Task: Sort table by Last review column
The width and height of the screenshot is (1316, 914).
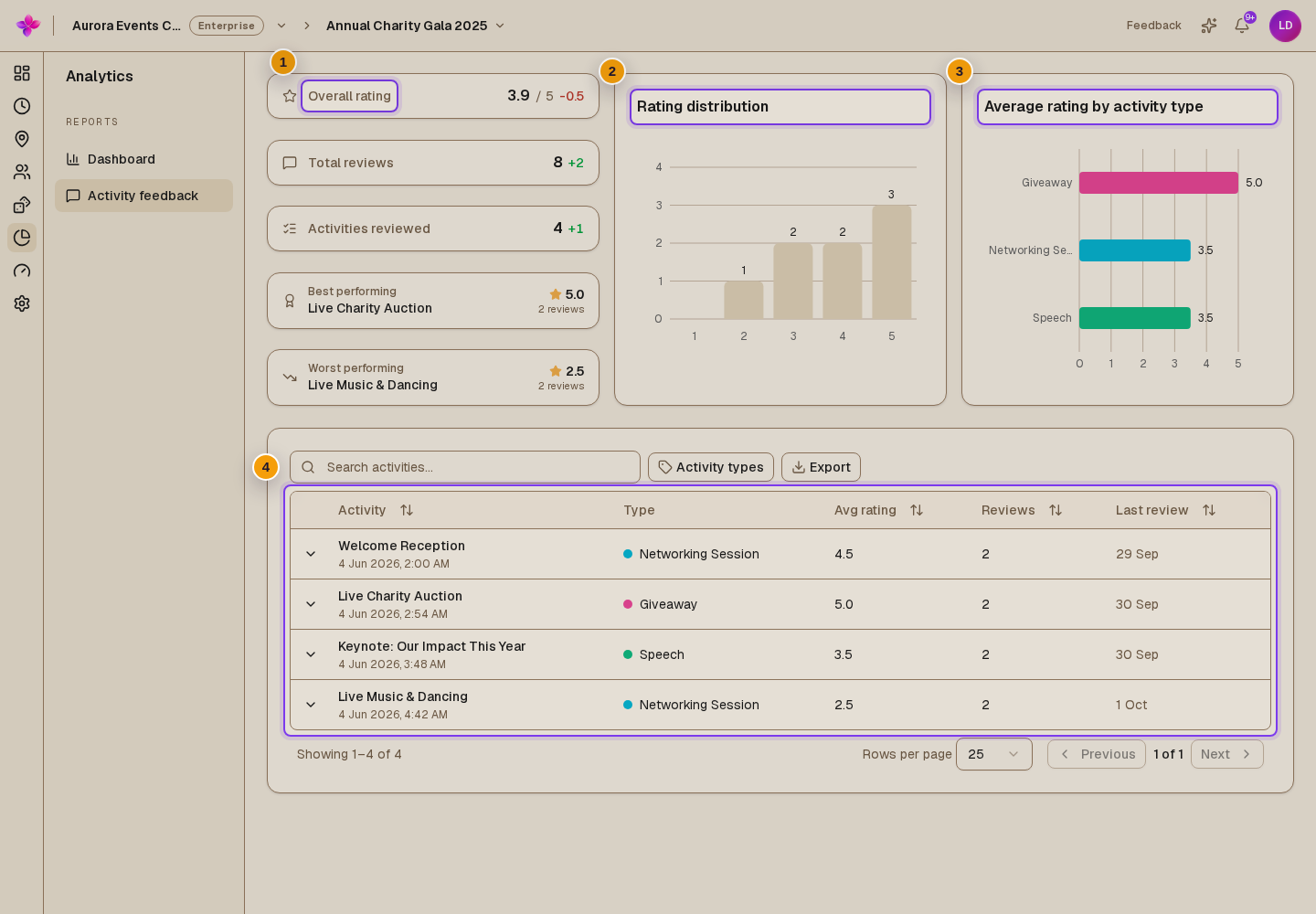Action: coord(1209,510)
